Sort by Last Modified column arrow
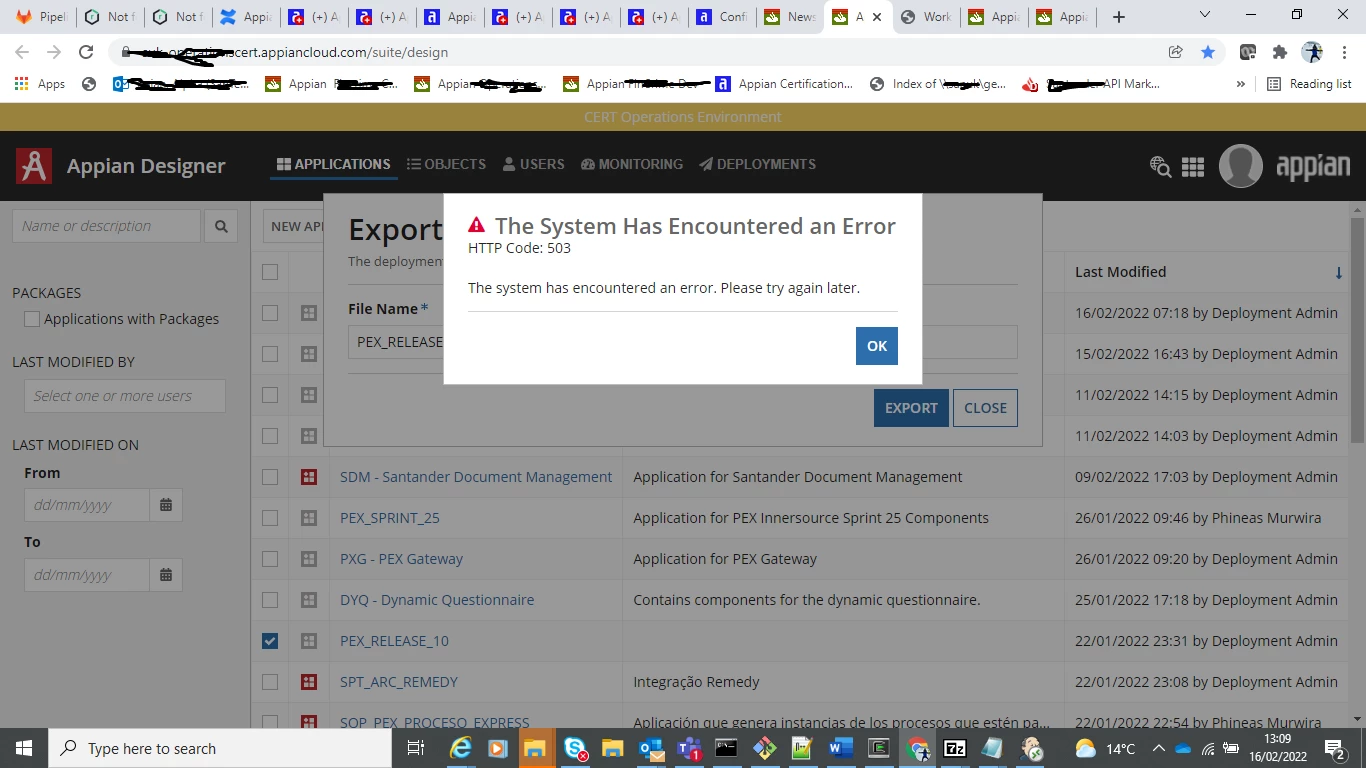Image resolution: width=1366 pixels, height=768 pixels. click(x=1339, y=272)
